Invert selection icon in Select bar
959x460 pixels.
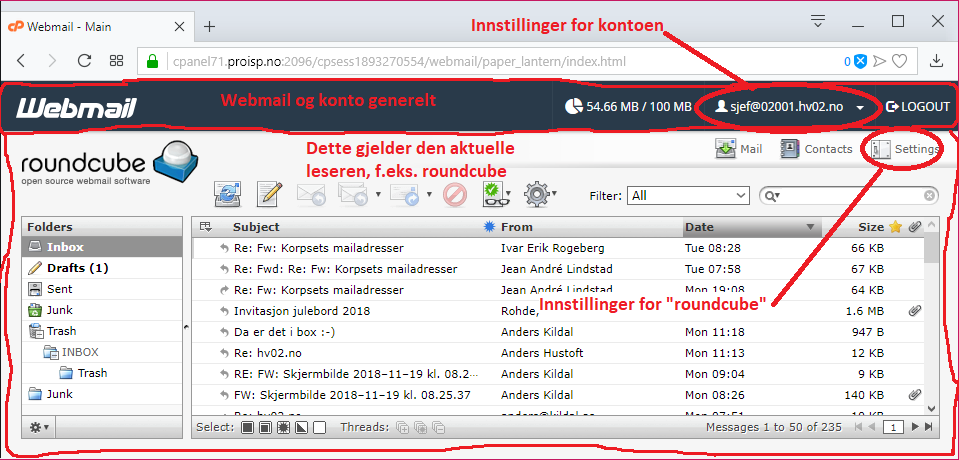301,427
